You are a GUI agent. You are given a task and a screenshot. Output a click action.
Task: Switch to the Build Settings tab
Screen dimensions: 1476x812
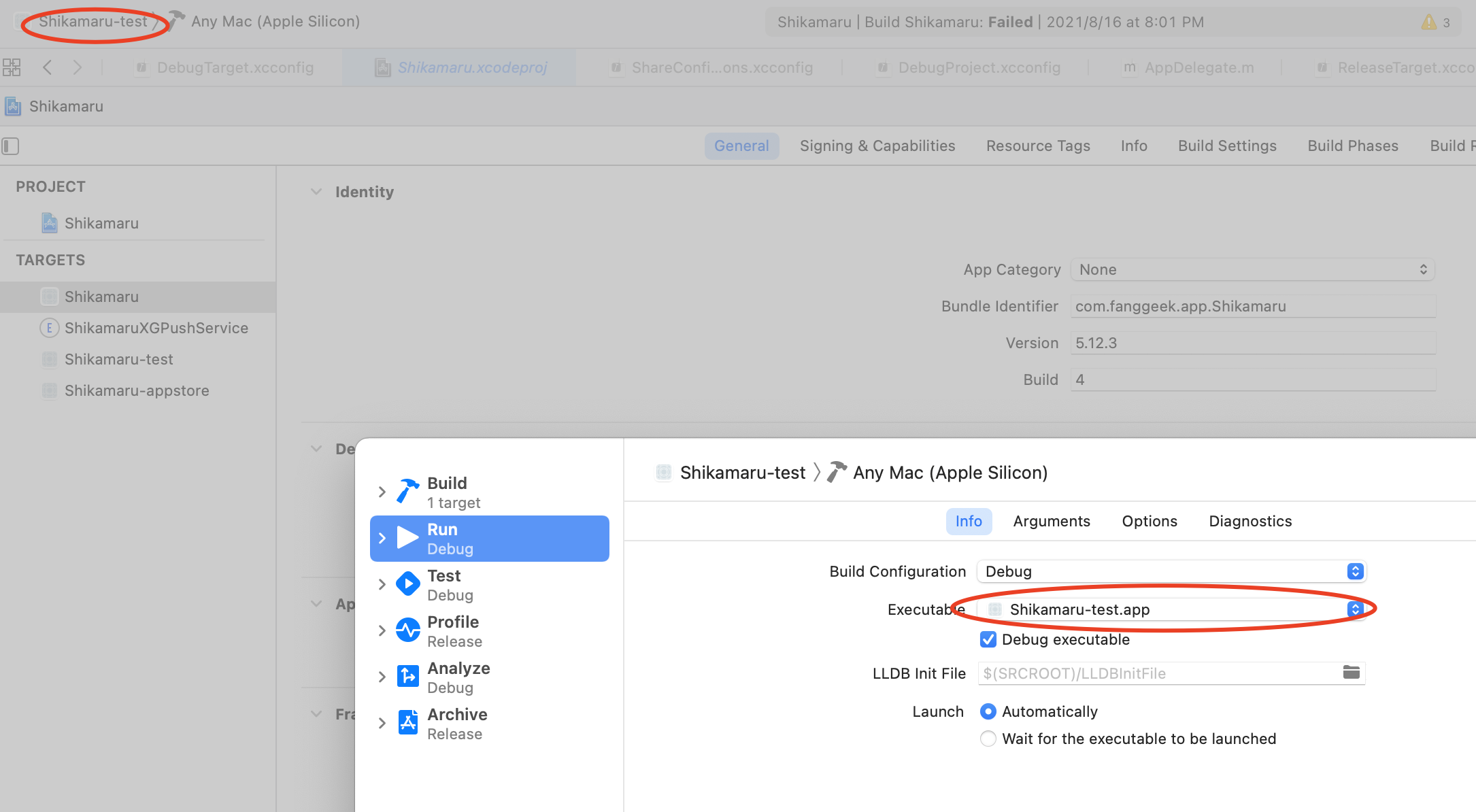pos(1227,146)
